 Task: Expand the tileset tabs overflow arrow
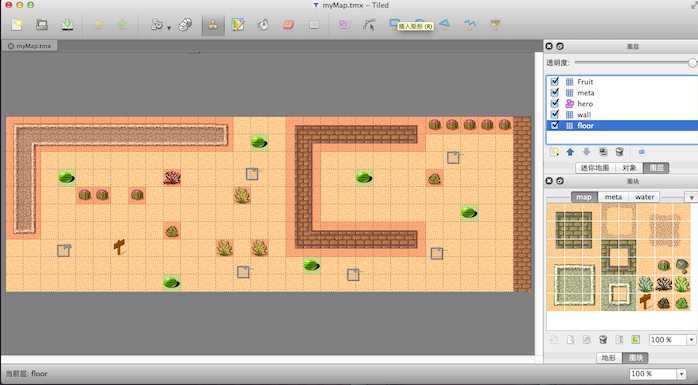click(691, 197)
